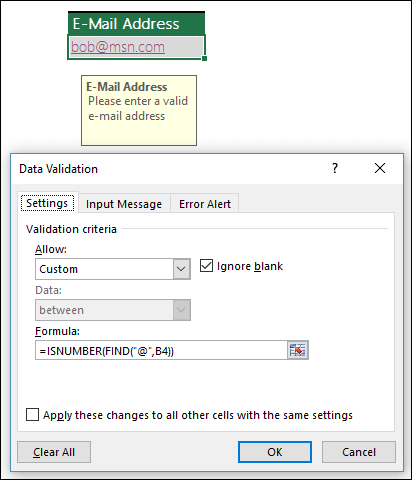Toggle the Ignore blank checkbox

tap(206, 266)
